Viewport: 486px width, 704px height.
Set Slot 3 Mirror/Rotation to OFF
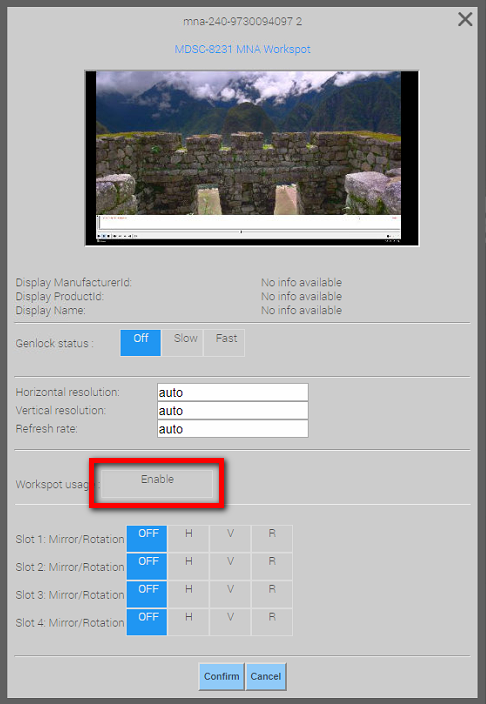point(147,594)
